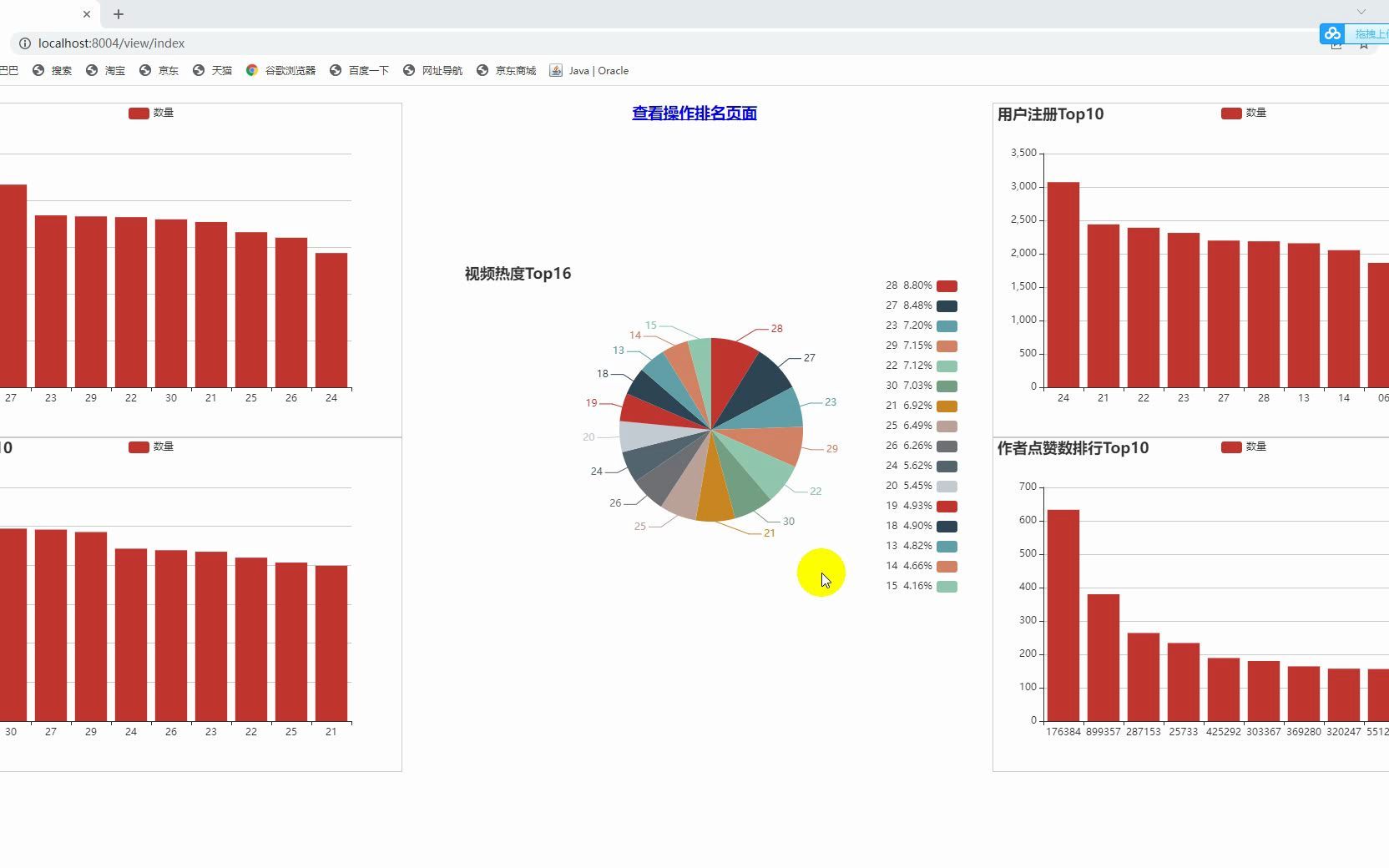Click the Baidu cloud upload widget icon
The image size is (1389, 868).
(1332, 33)
